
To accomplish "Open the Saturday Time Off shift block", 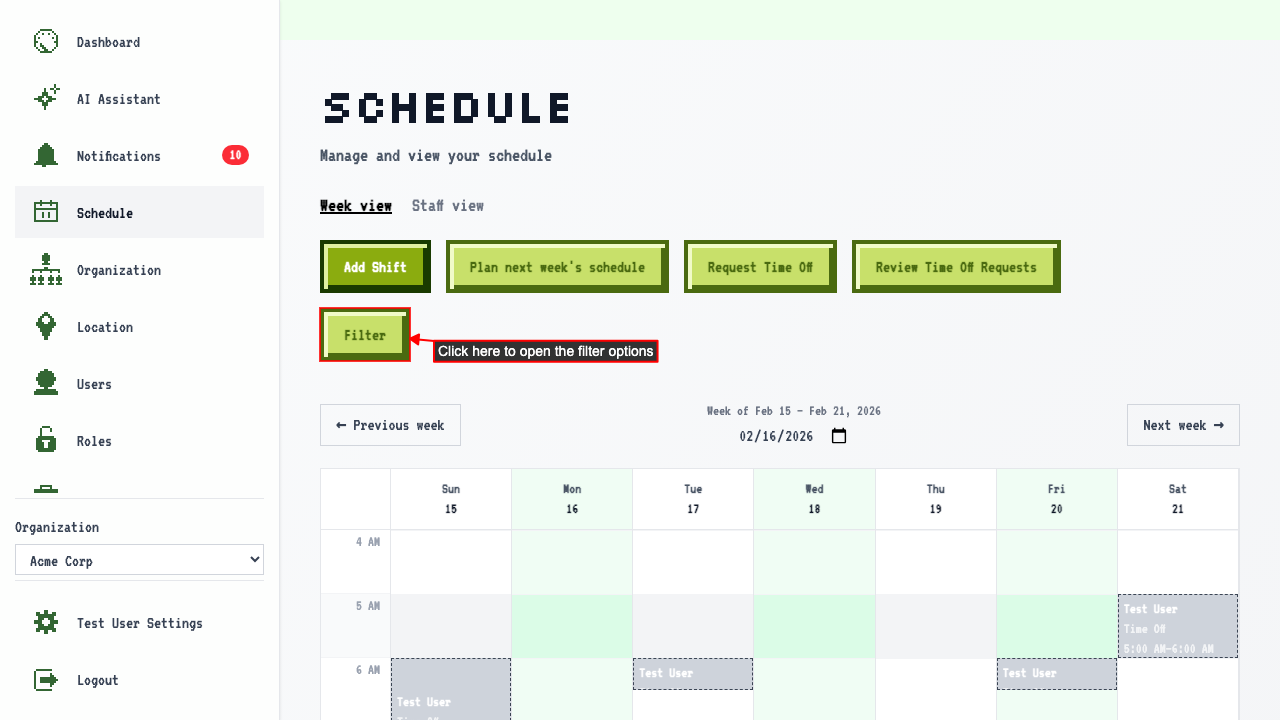I will click(x=1177, y=626).
